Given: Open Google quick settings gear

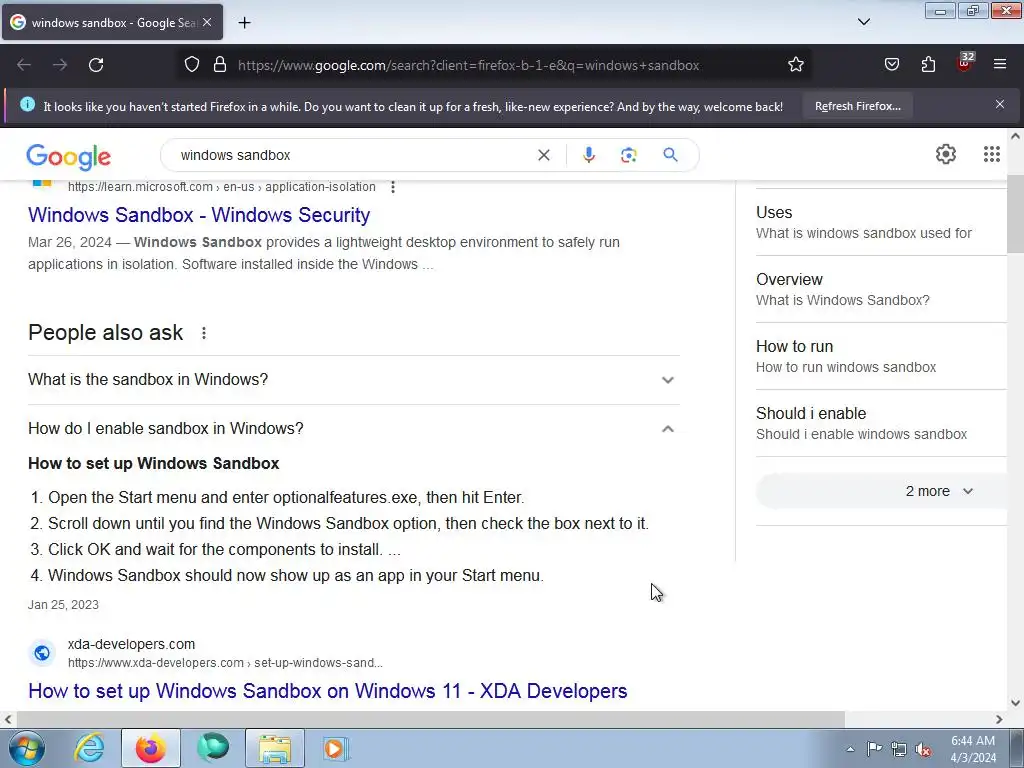Looking at the screenshot, I should point(946,154).
